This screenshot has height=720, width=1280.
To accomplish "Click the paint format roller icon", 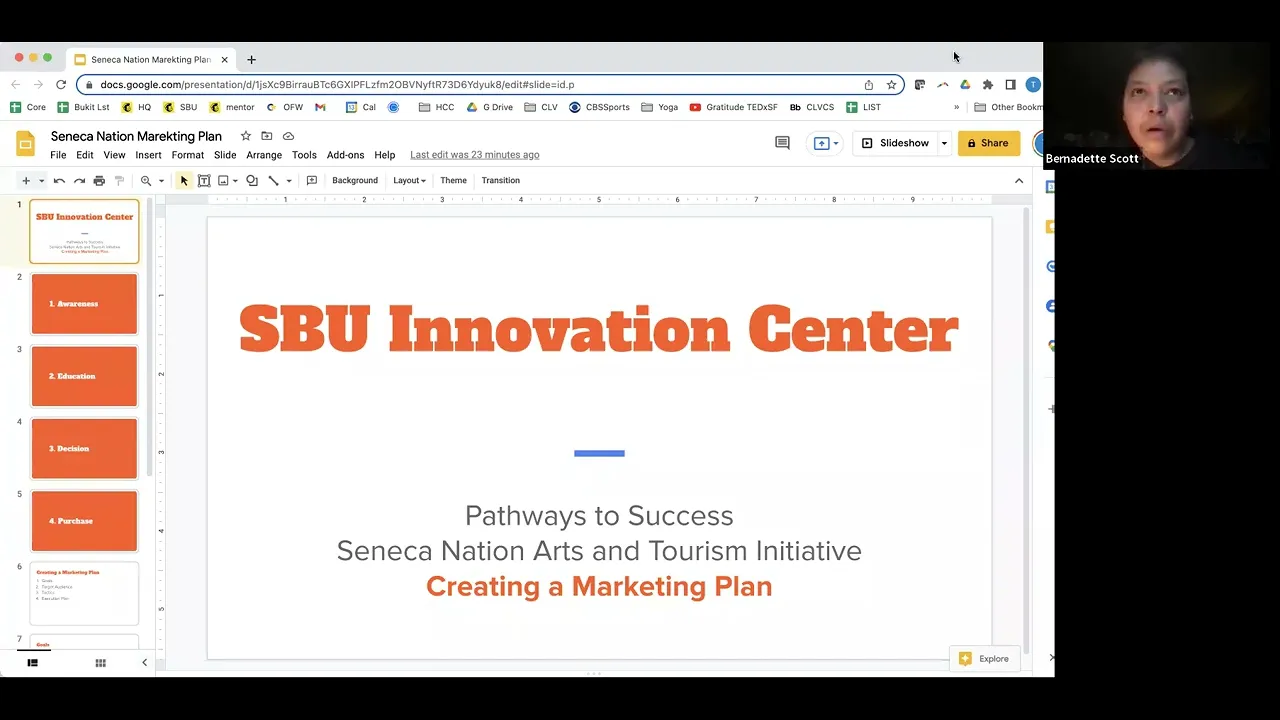I will [x=119, y=181].
